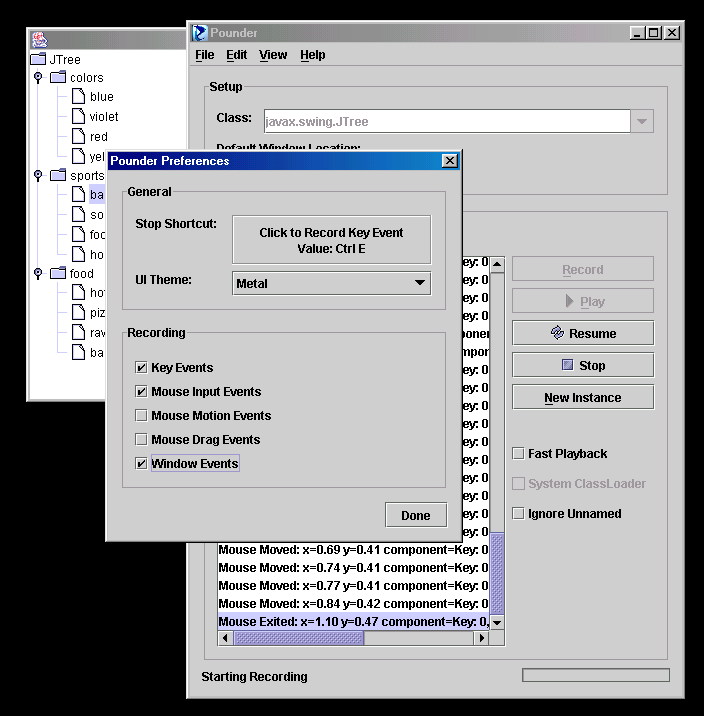Image resolution: width=704 pixels, height=716 pixels.
Task: Collapse the sports tree node
Action: point(38,175)
